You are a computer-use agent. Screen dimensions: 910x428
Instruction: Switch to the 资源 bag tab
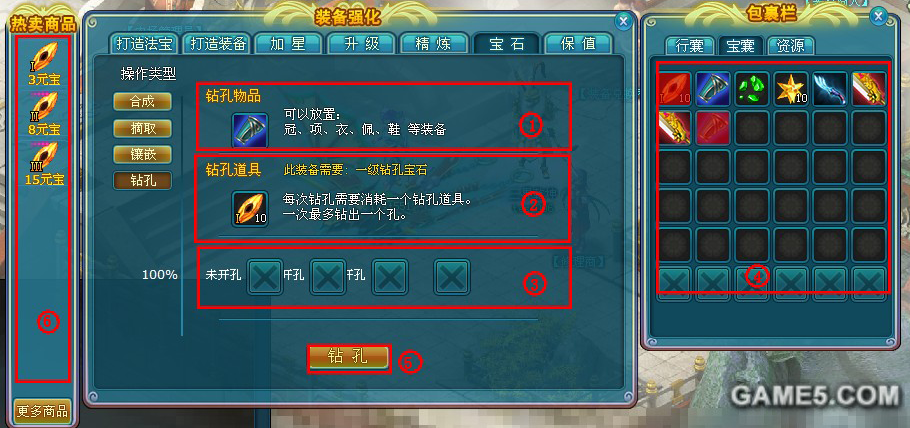790,45
